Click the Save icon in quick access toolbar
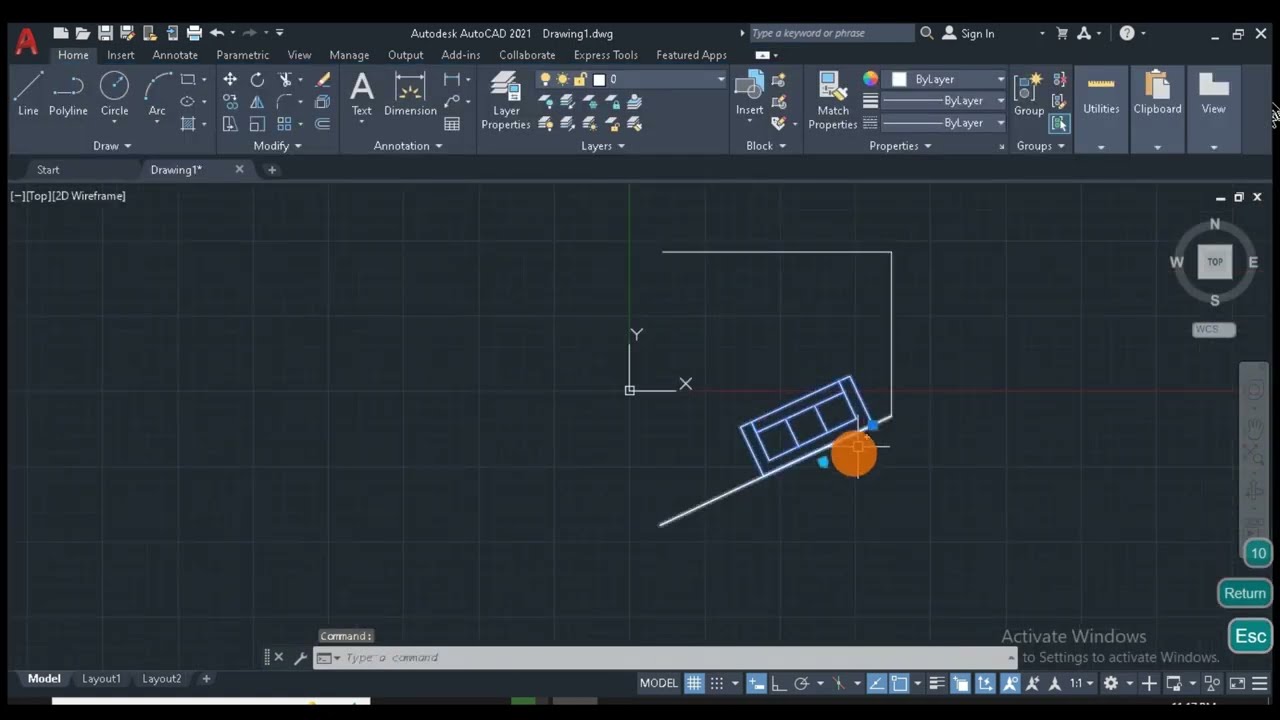 pyautogui.click(x=104, y=33)
